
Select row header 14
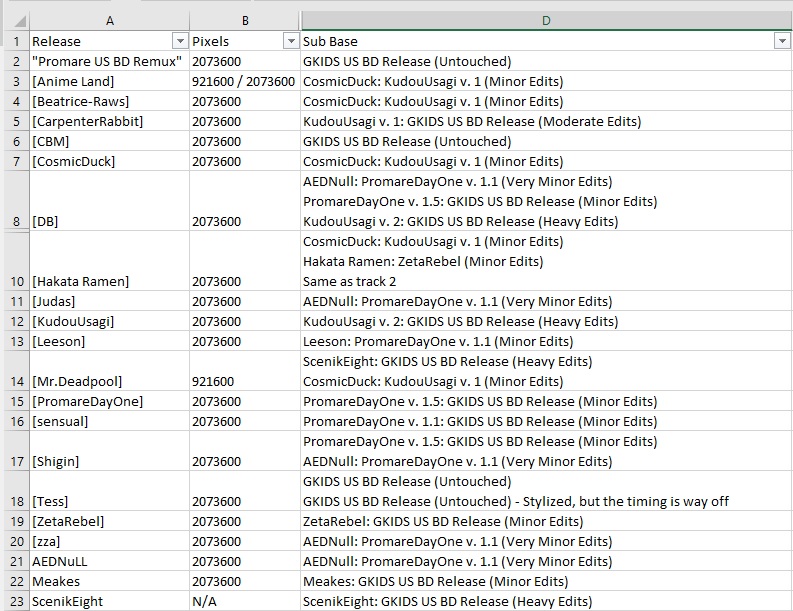[x=16, y=371]
